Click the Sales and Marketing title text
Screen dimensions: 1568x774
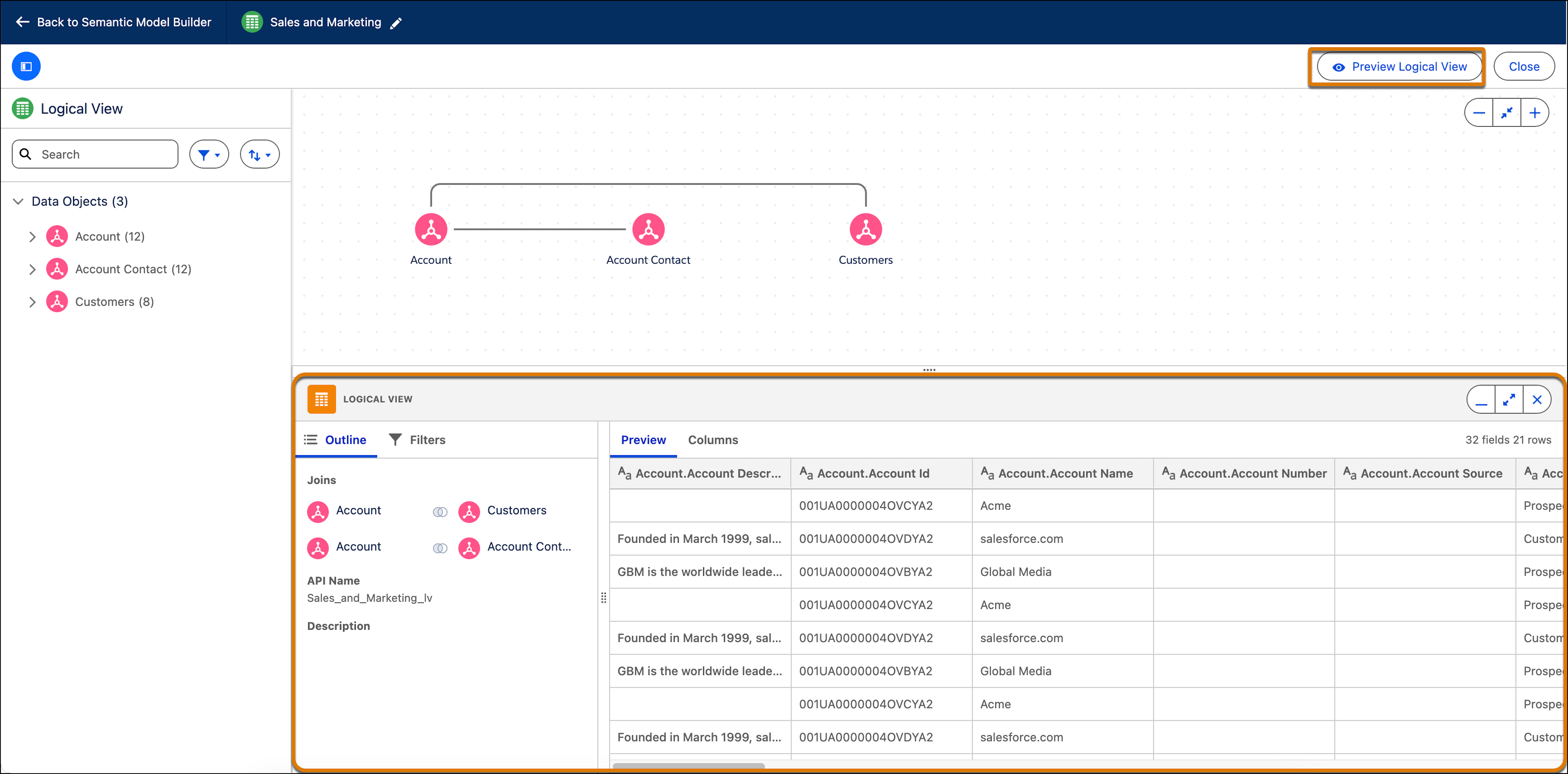tap(326, 22)
